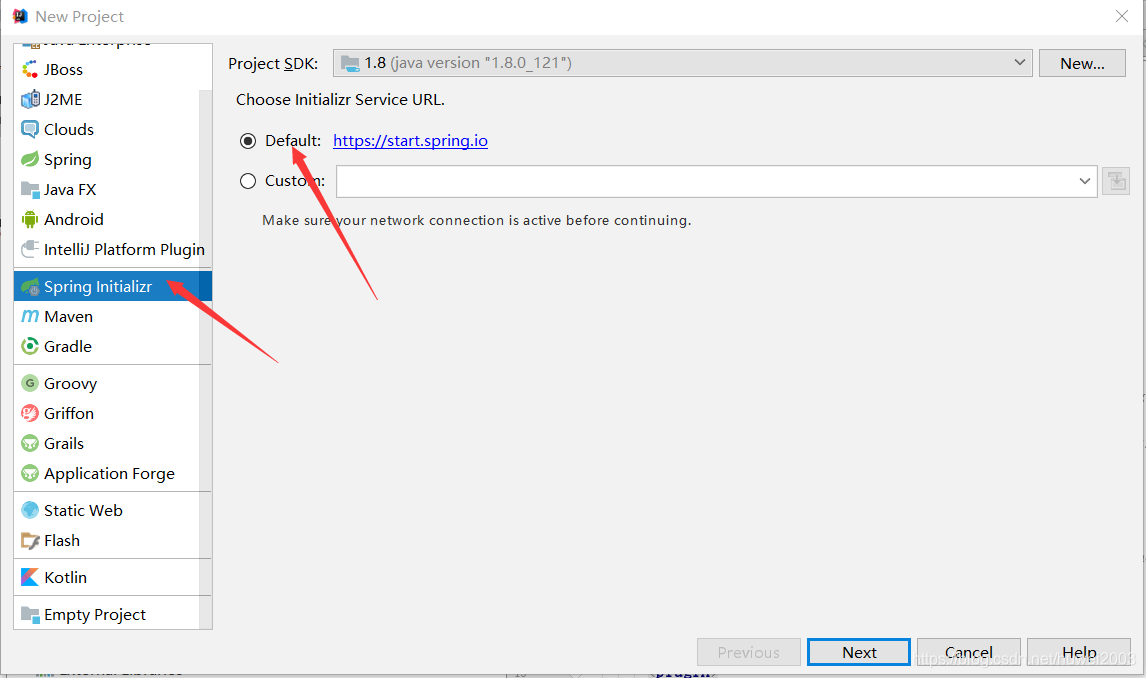Click the Application Forge icon
Image resolution: width=1146 pixels, height=678 pixels.
pyautogui.click(x=30, y=473)
